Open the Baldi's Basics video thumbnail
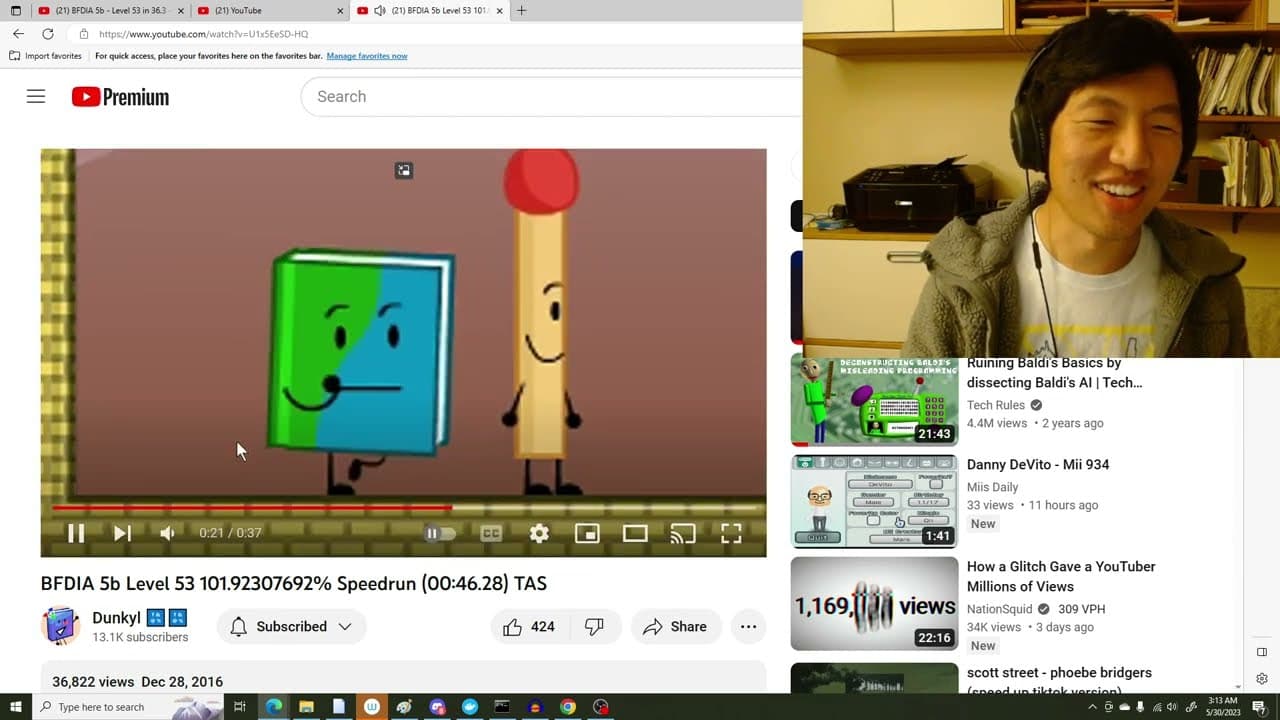This screenshot has width=1280, height=720. tap(874, 400)
